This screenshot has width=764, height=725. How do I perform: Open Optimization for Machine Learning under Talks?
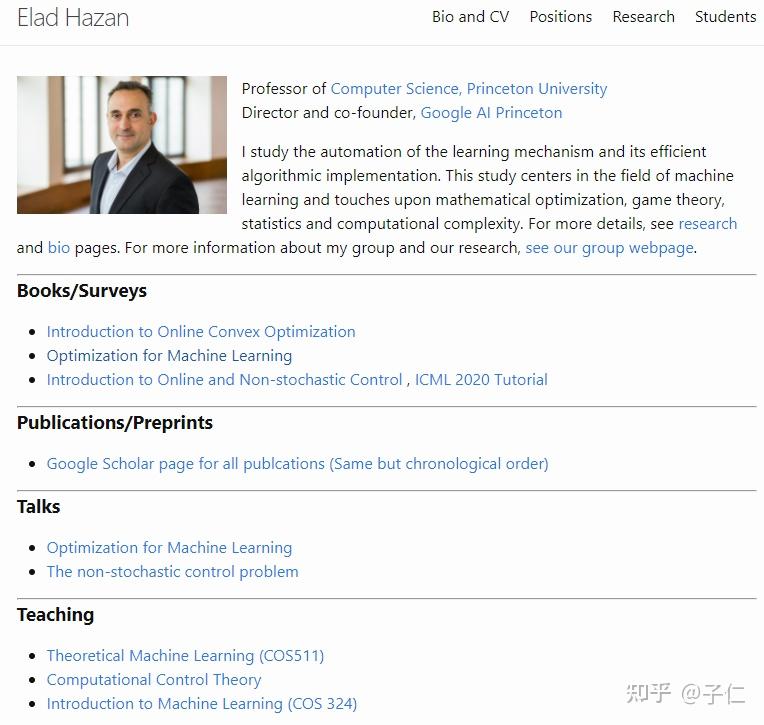(x=169, y=548)
